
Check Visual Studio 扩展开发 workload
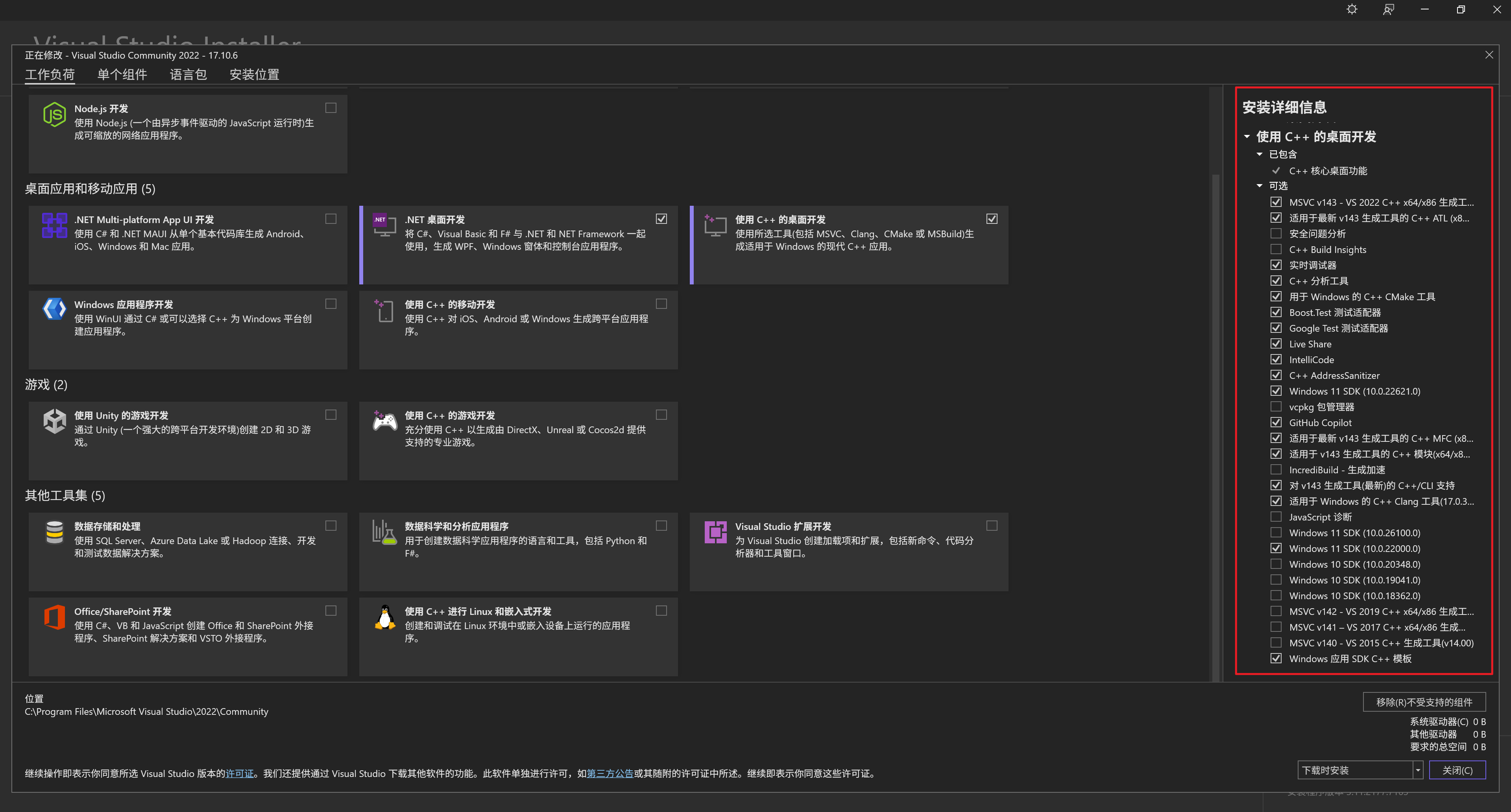[x=991, y=525]
